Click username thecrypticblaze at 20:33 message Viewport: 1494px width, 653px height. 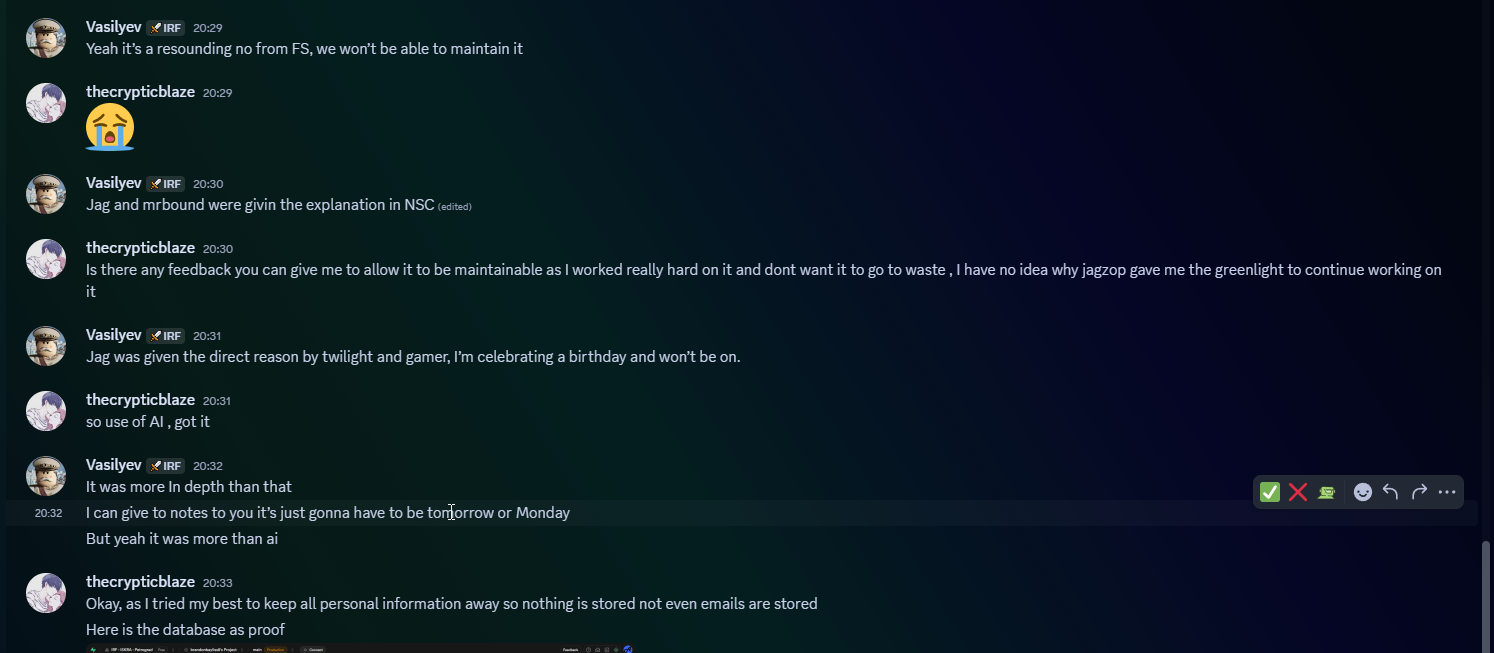coord(140,582)
